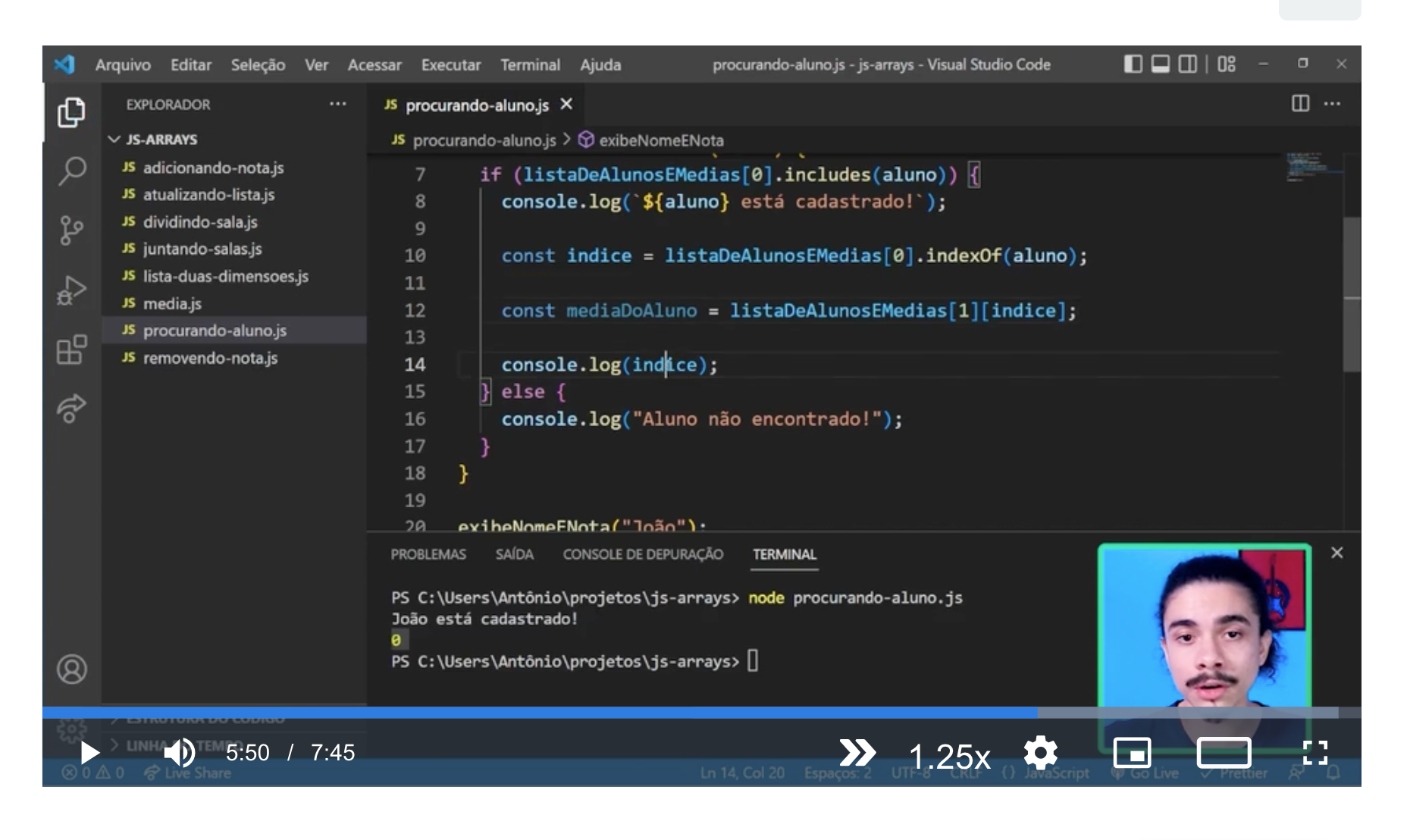Open removendo-nota.js in explorer

235,358
